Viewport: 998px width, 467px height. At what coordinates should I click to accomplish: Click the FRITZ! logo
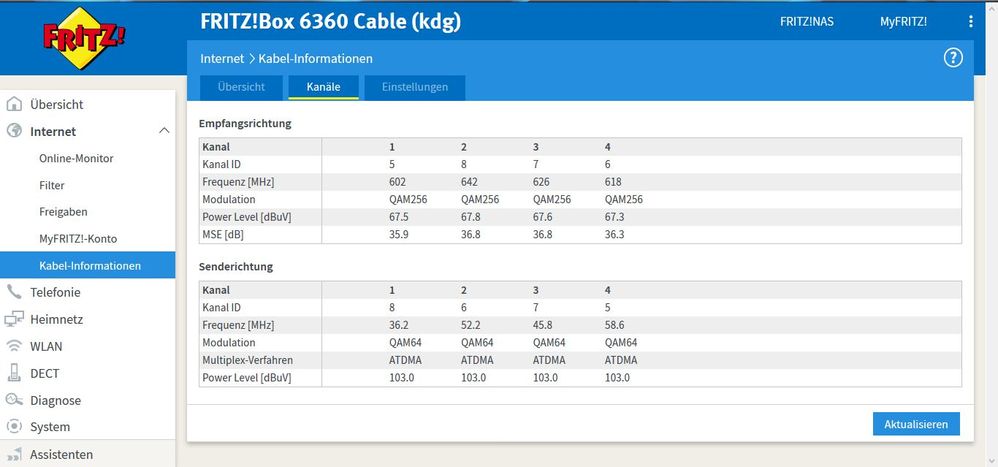(x=84, y=38)
